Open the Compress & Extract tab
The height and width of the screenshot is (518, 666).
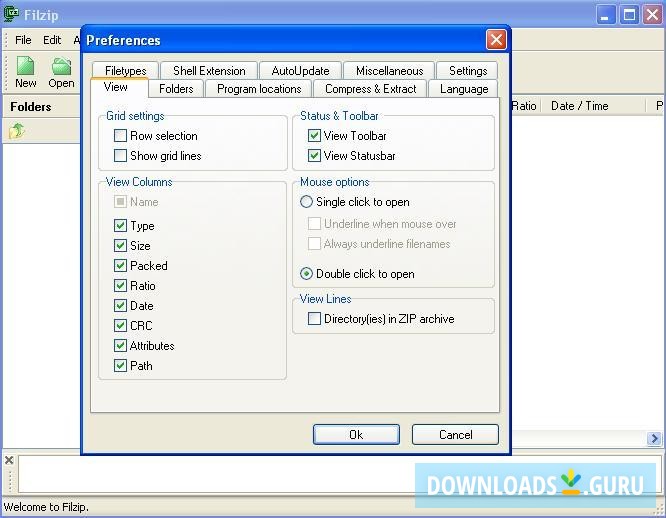(x=370, y=89)
